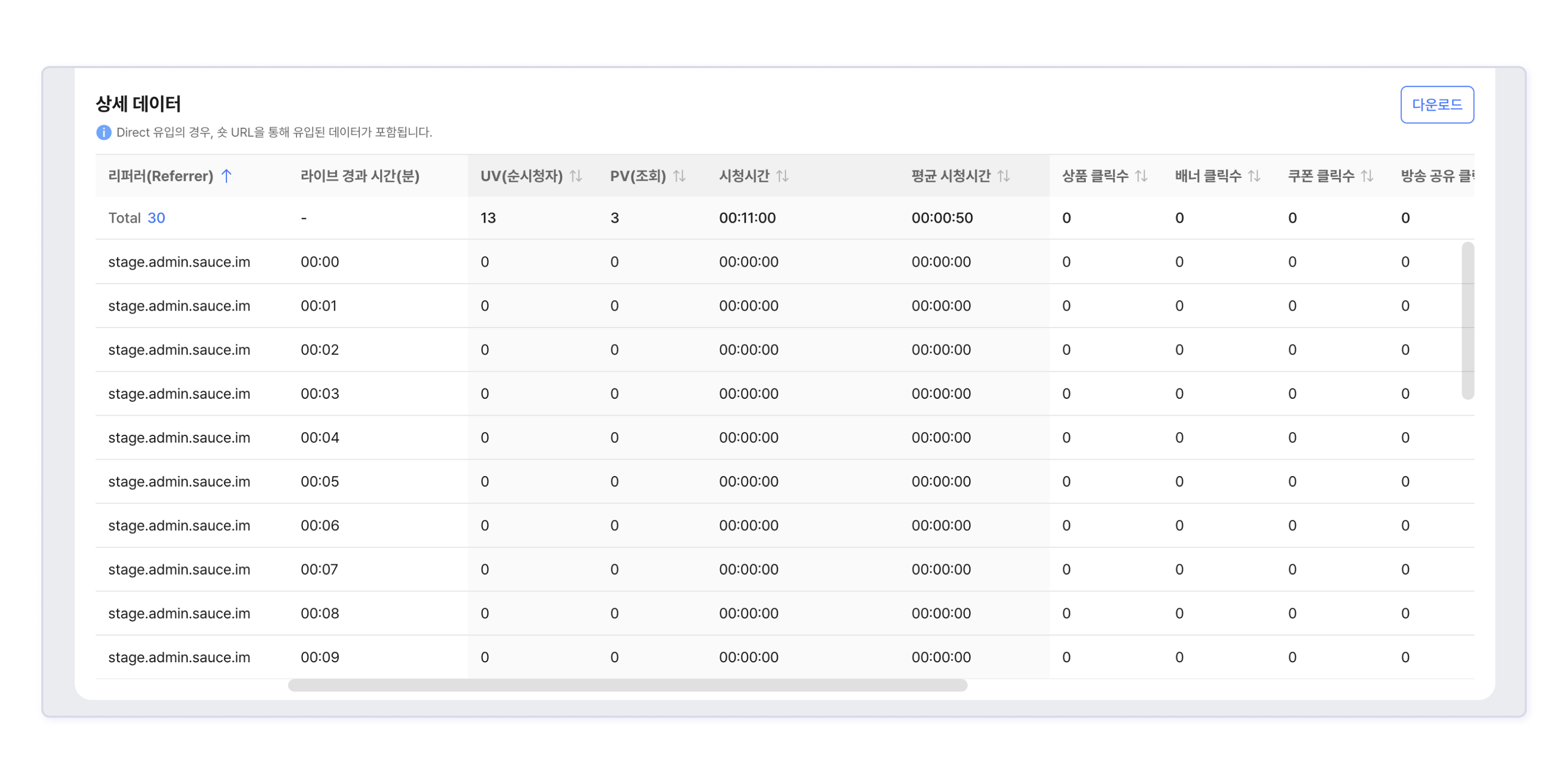Image resolution: width=1568 pixels, height=784 pixels.
Task: Sort by 평균 시청시간 column icon
Action: tap(1004, 176)
